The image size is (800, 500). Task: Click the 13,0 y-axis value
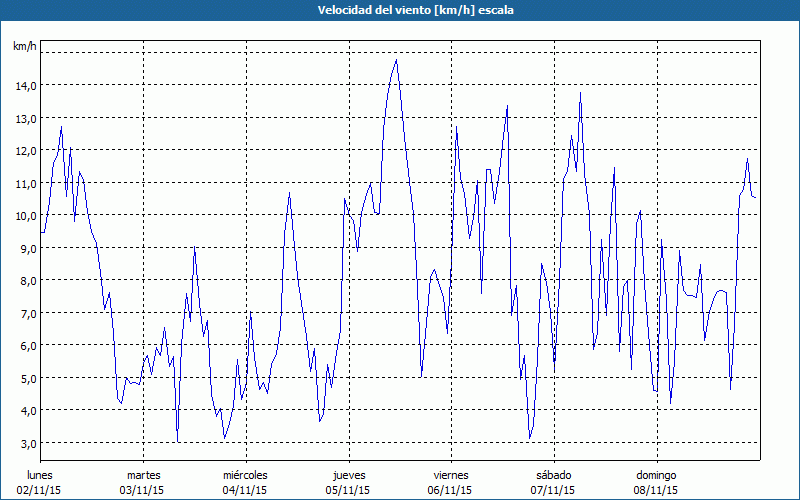tap(25, 118)
